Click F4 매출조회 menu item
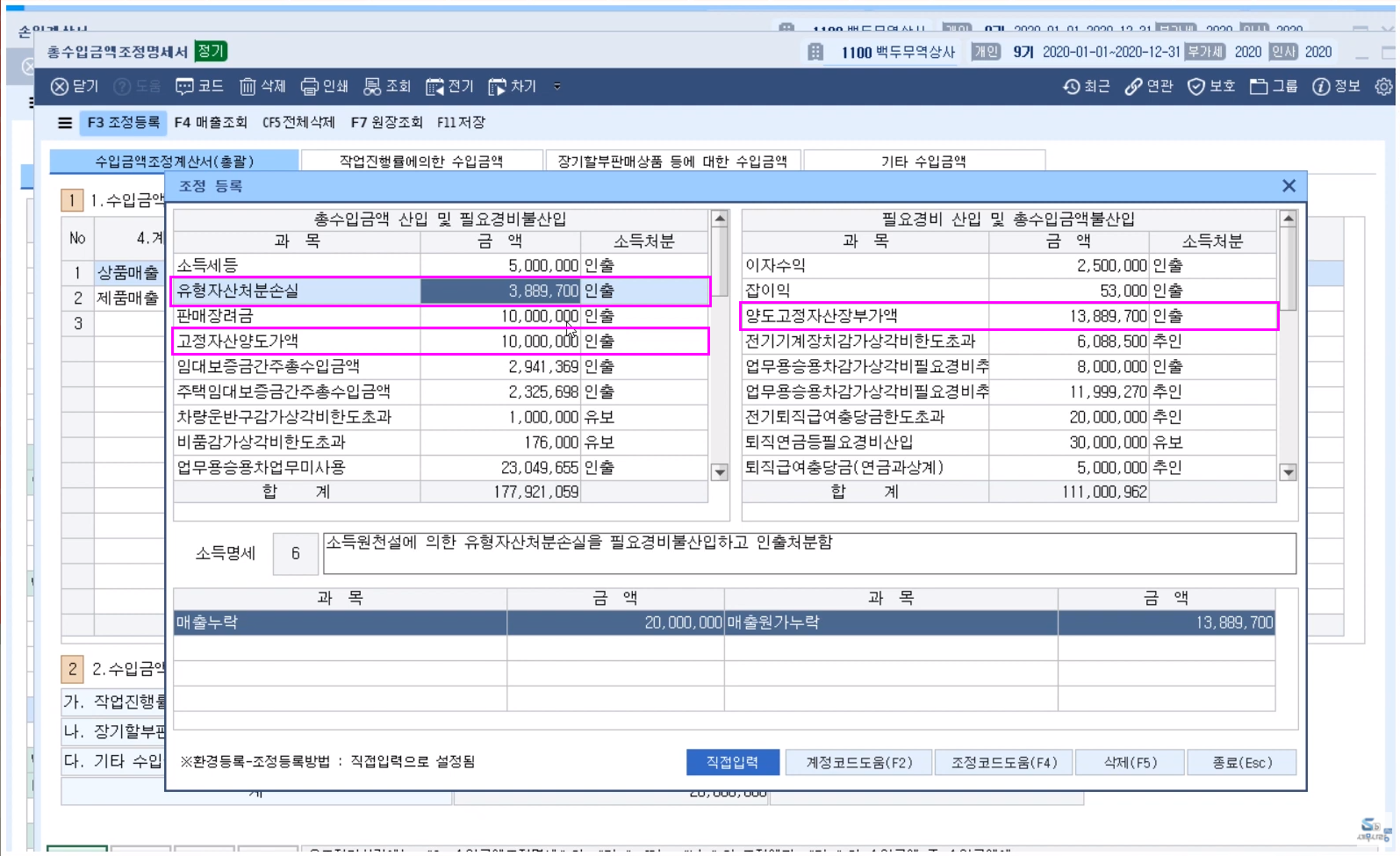The height and width of the screenshot is (856, 1400). pos(211,123)
